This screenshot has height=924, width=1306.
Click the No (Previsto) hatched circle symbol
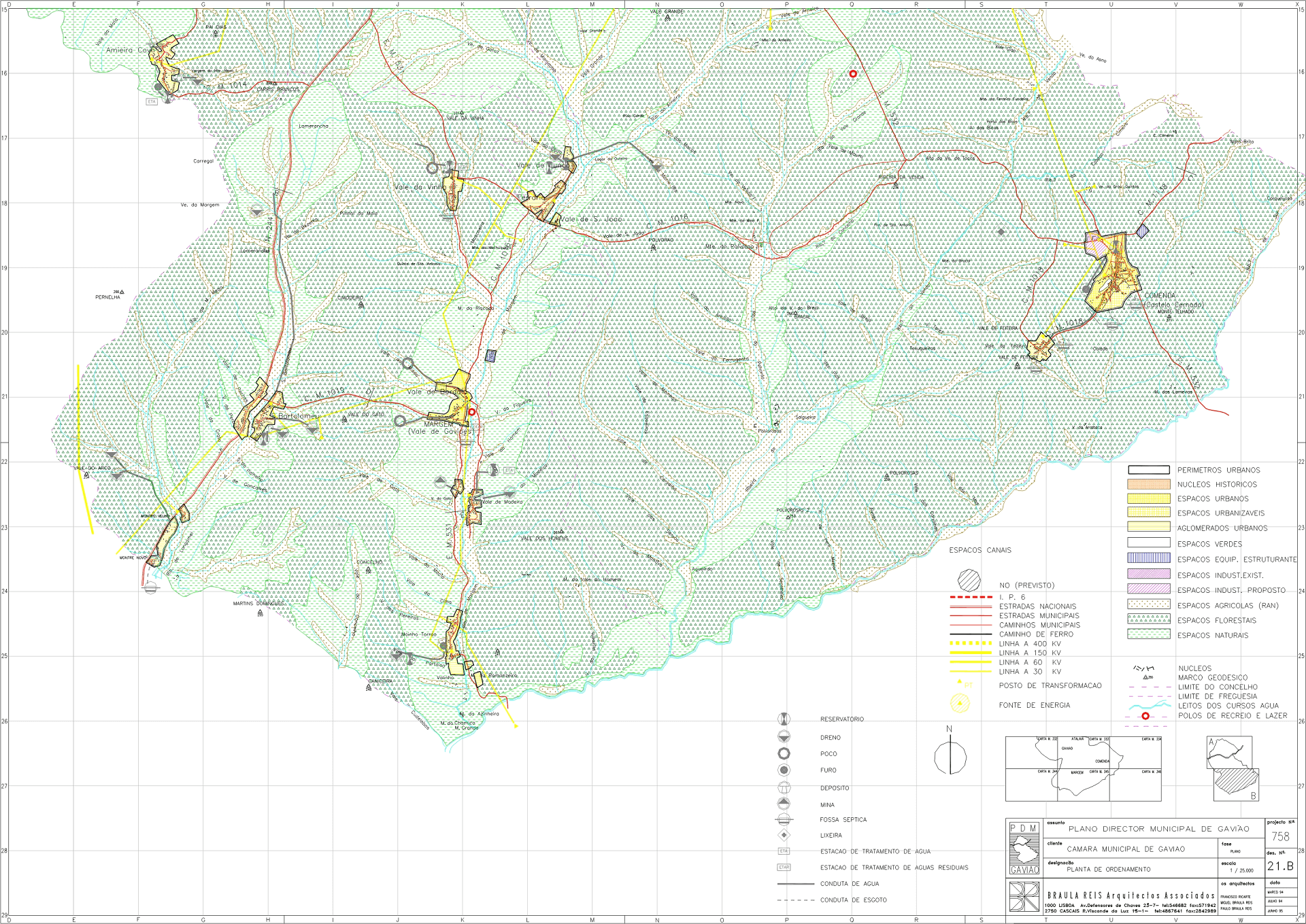point(969,580)
